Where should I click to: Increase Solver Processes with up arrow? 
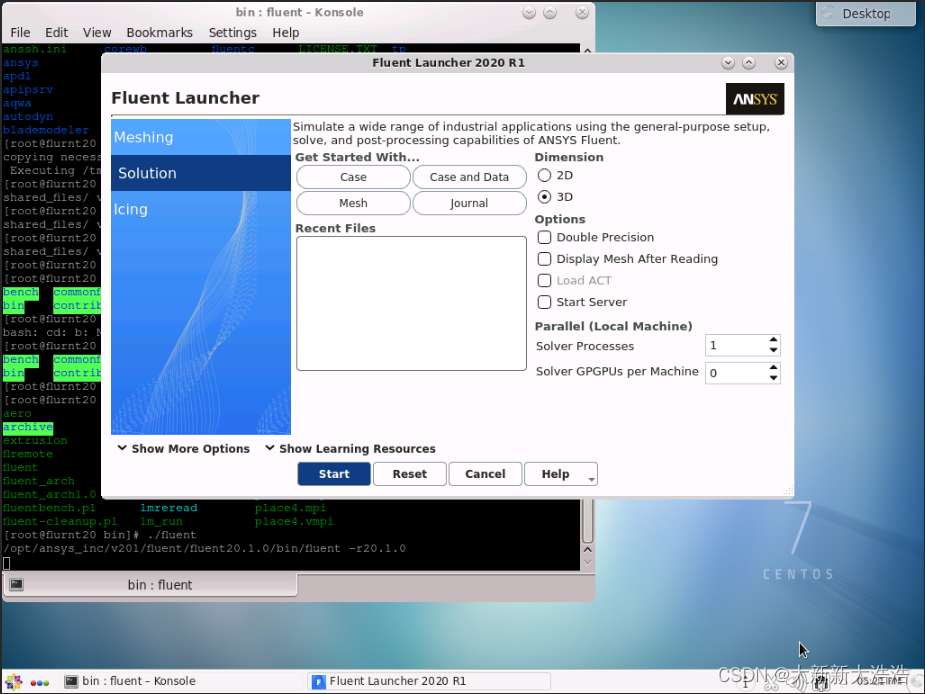774,341
